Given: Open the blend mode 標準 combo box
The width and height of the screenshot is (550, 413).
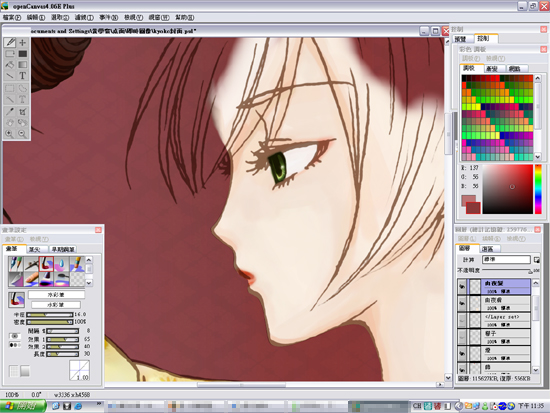Looking at the screenshot, I should pos(507,260).
